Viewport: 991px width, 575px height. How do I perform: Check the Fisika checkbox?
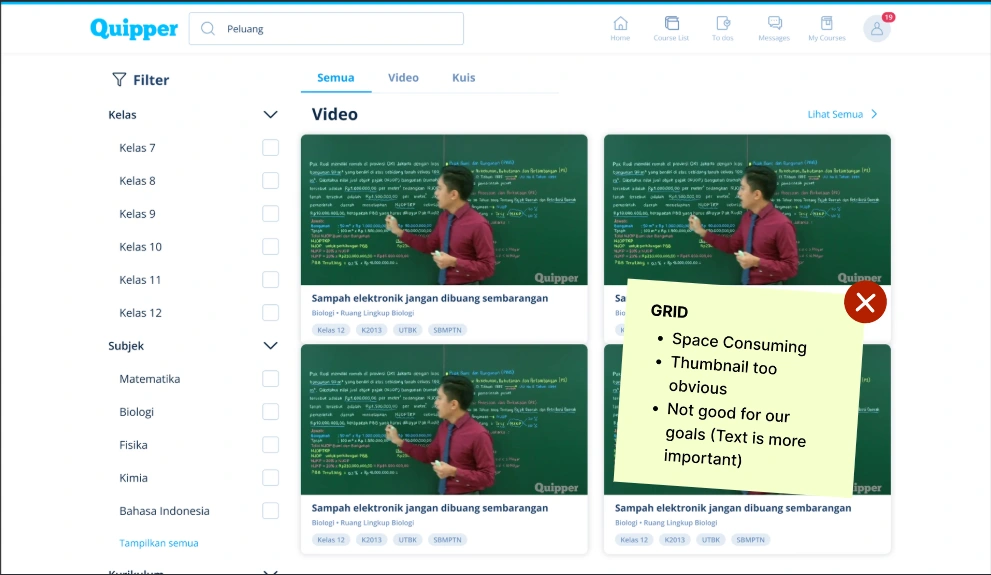[271, 445]
